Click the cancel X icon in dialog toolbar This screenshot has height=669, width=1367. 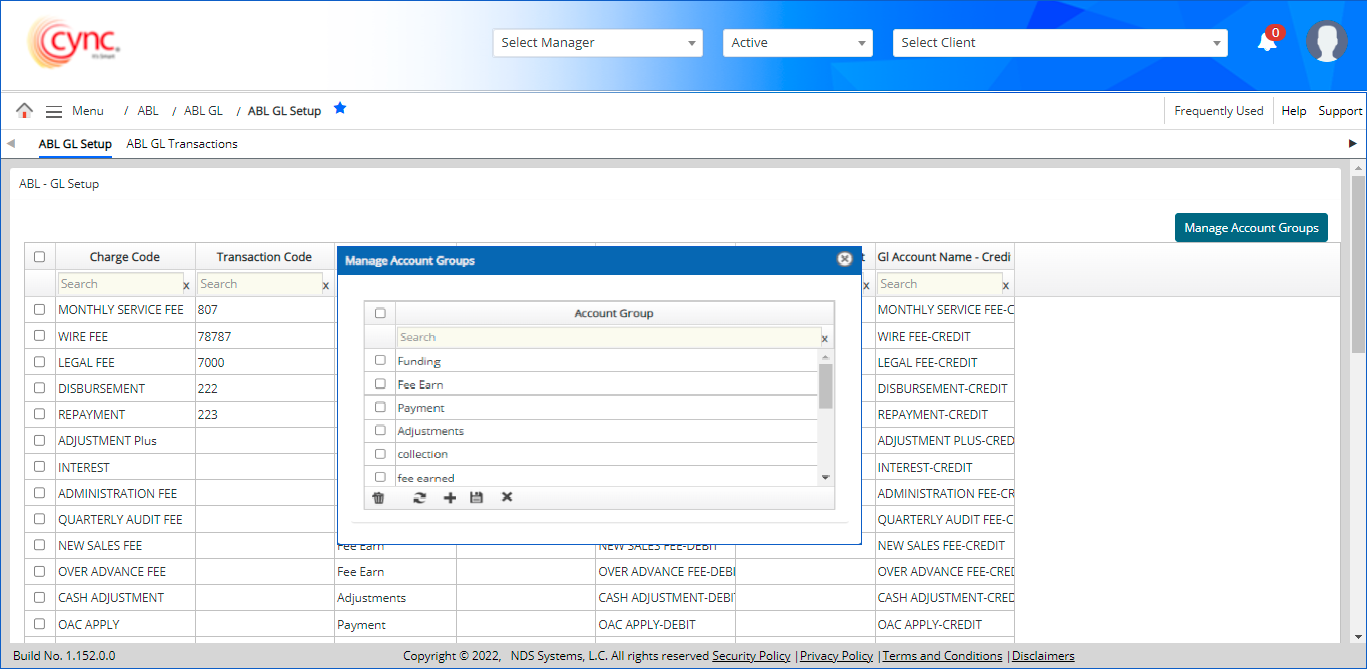click(507, 498)
